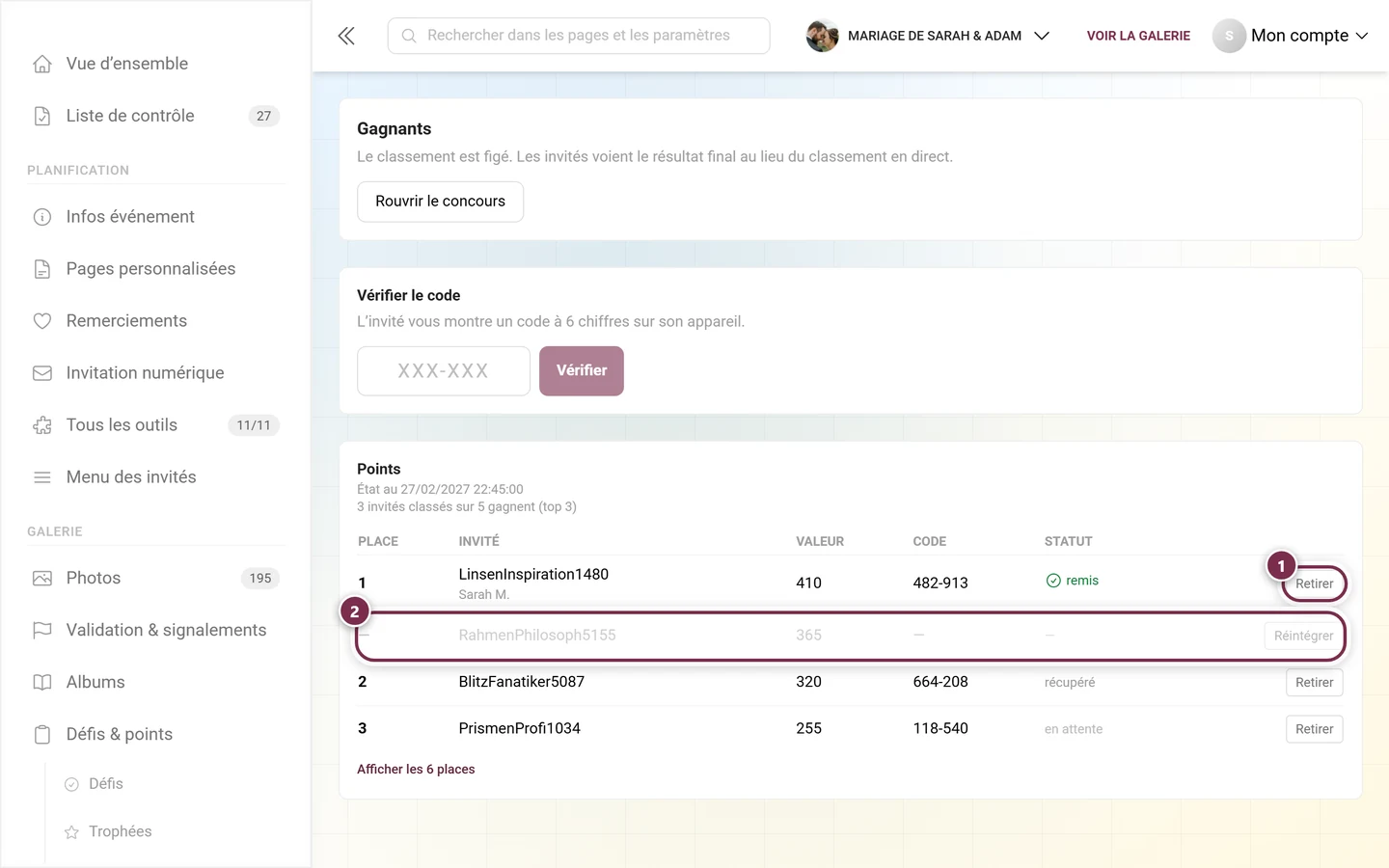The height and width of the screenshot is (868, 1389).
Task: Click the 195 photos count badge
Action: click(x=260, y=579)
